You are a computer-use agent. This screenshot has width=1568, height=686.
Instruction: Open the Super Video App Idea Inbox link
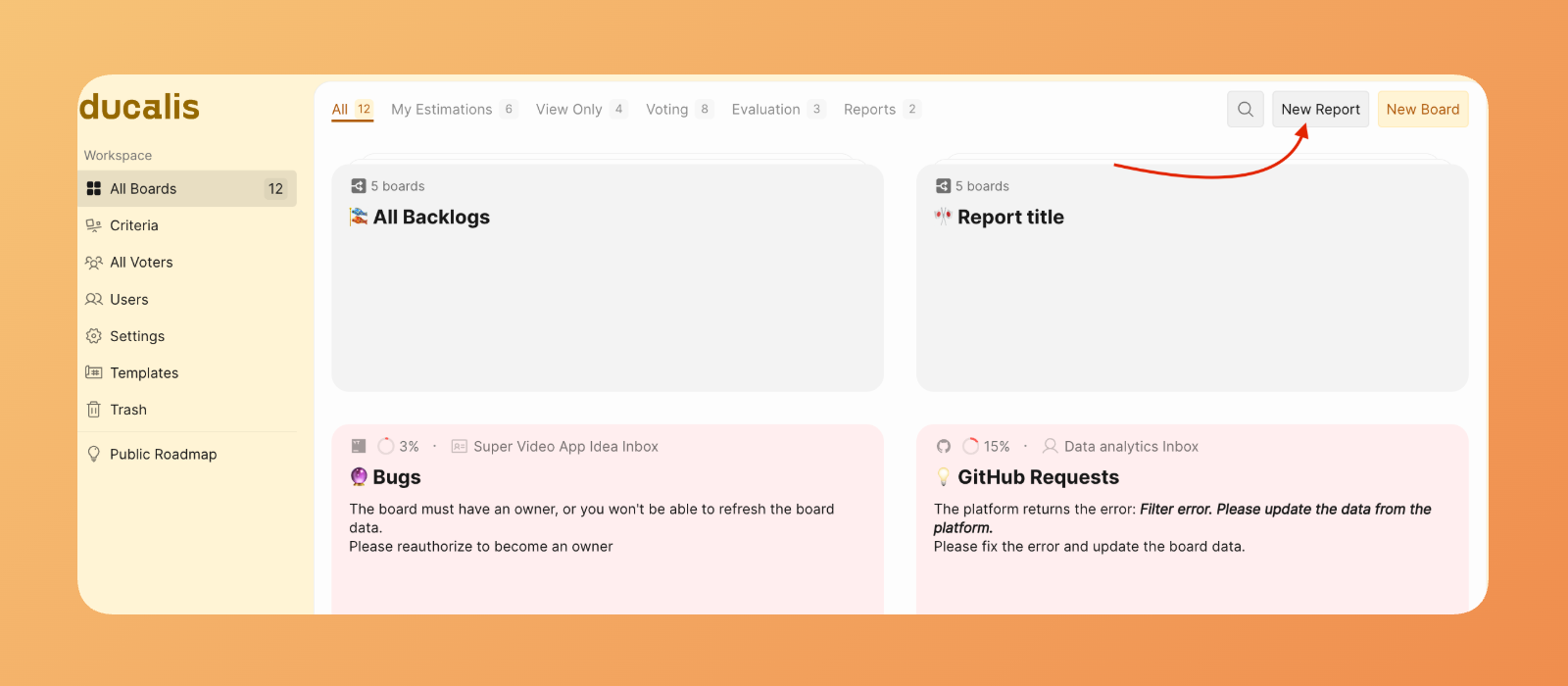565,447
